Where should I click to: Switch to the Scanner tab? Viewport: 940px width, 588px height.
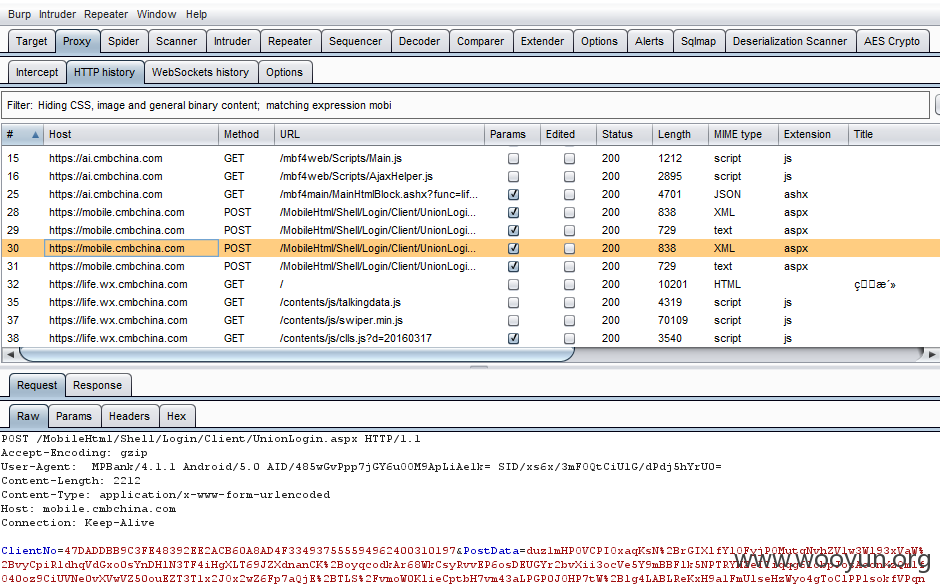tap(176, 41)
